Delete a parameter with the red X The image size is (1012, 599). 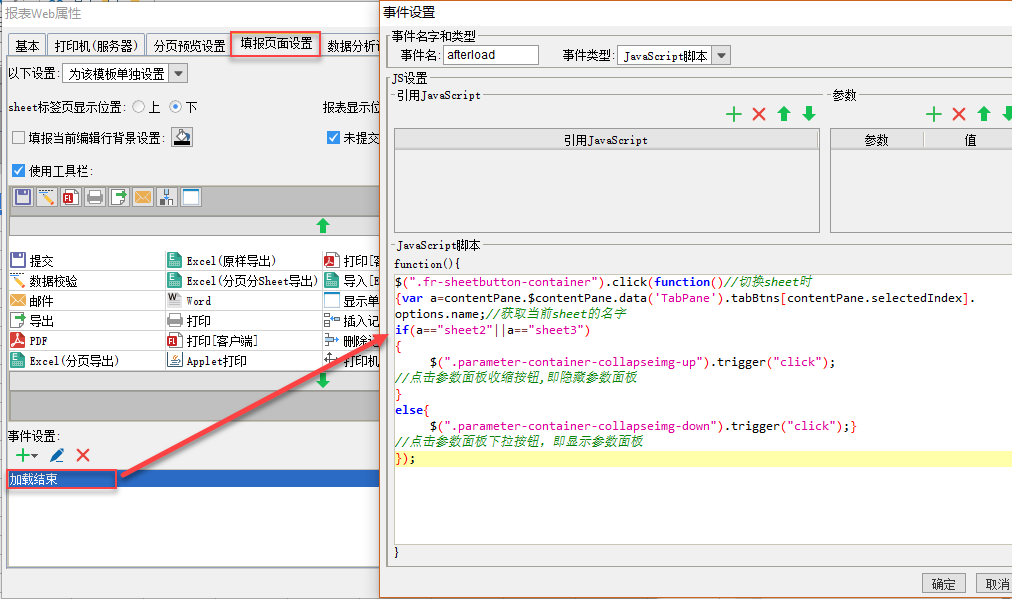(959, 114)
